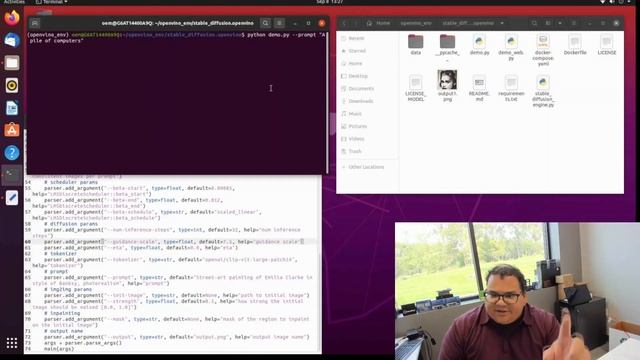
Task: Click the --guidance-scale line in editor
Action: (x=173, y=242)
